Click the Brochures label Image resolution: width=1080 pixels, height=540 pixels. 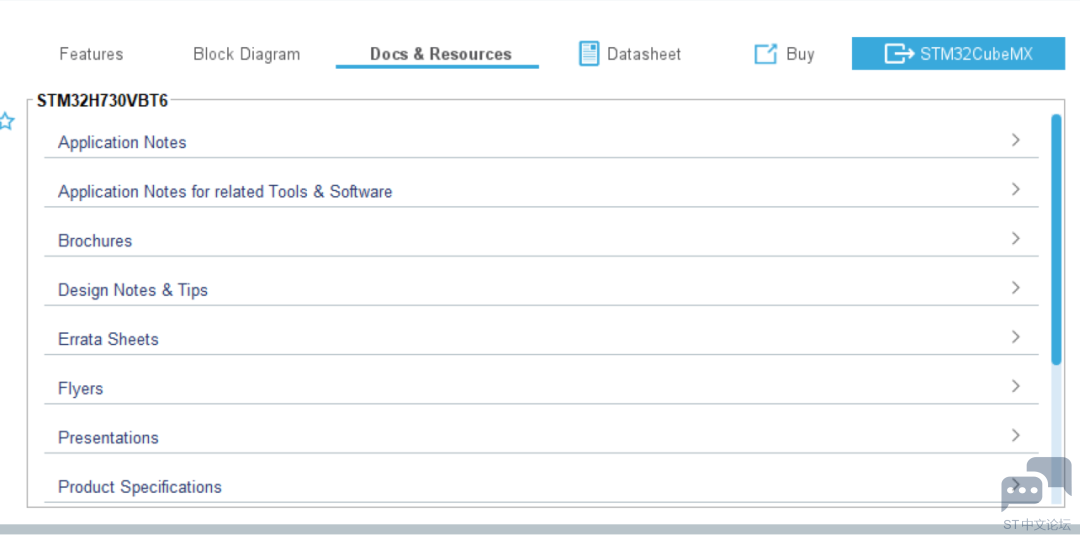95,241
